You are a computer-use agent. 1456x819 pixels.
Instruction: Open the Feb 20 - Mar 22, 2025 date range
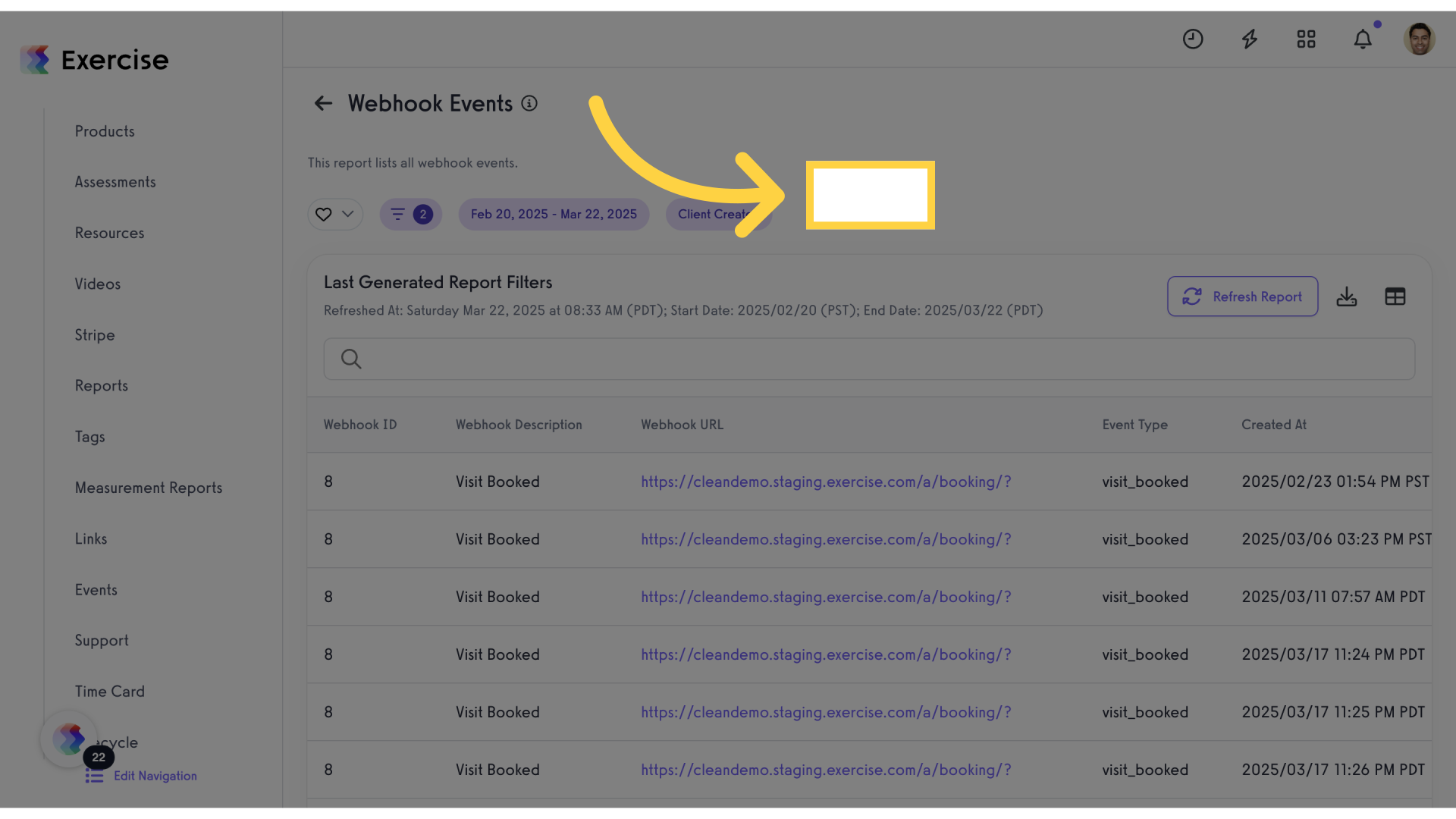554,215
